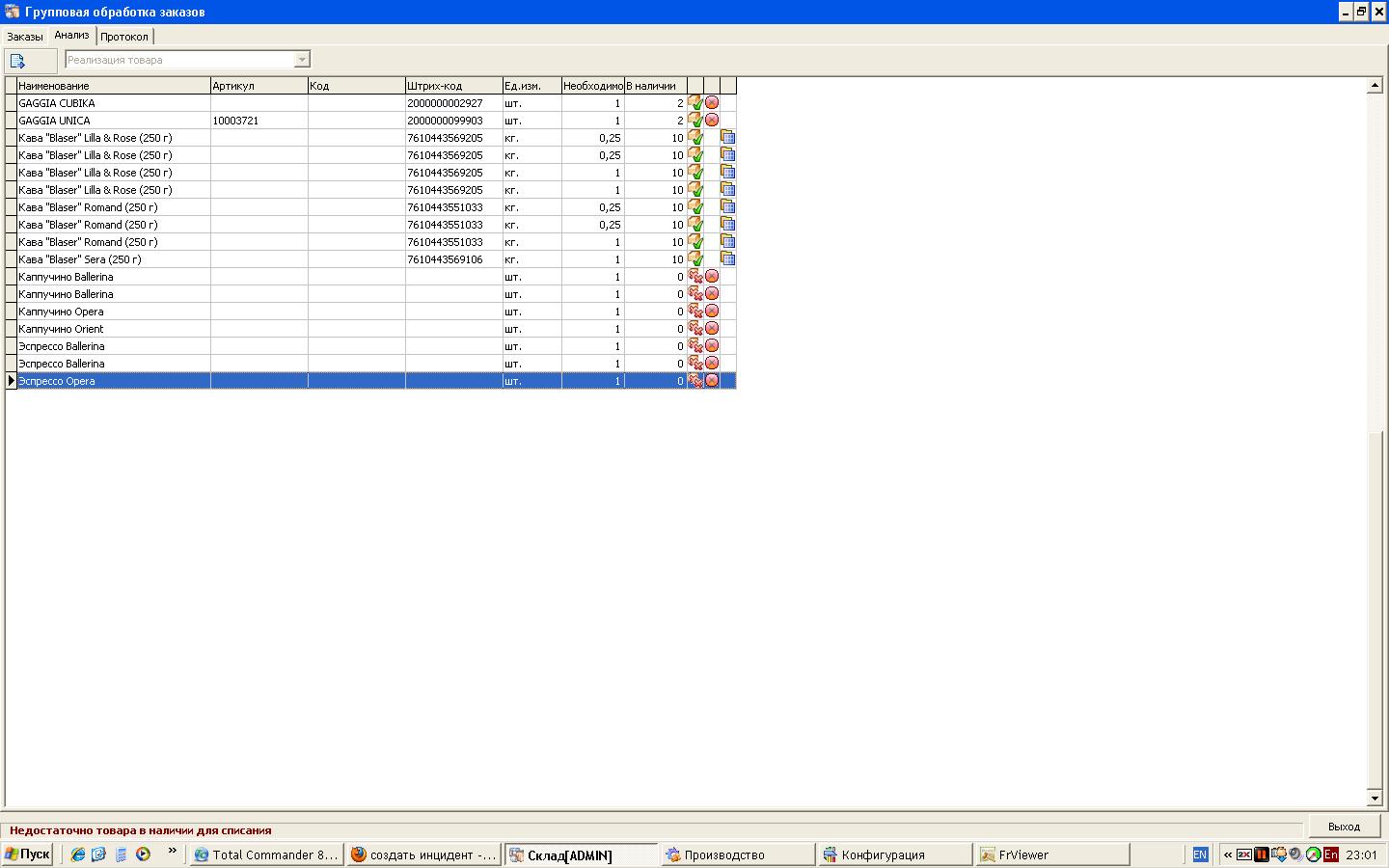Click green check icon in first Lilla & Rose row

tap(694, 138)
